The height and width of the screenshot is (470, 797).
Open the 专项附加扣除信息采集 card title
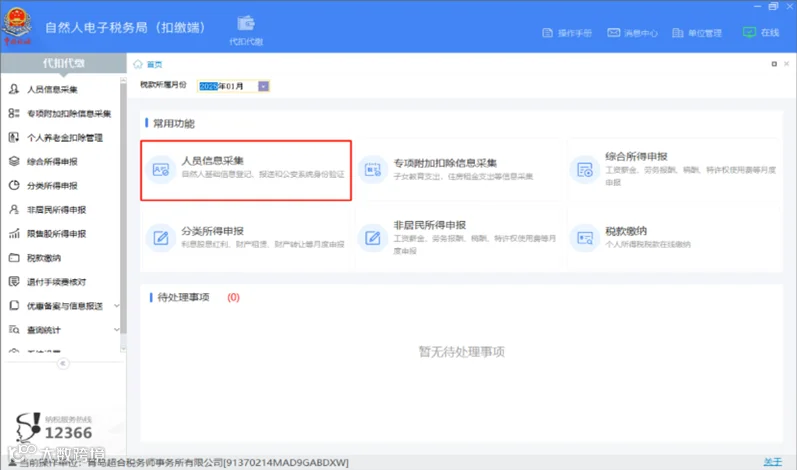tap(445, 163)
